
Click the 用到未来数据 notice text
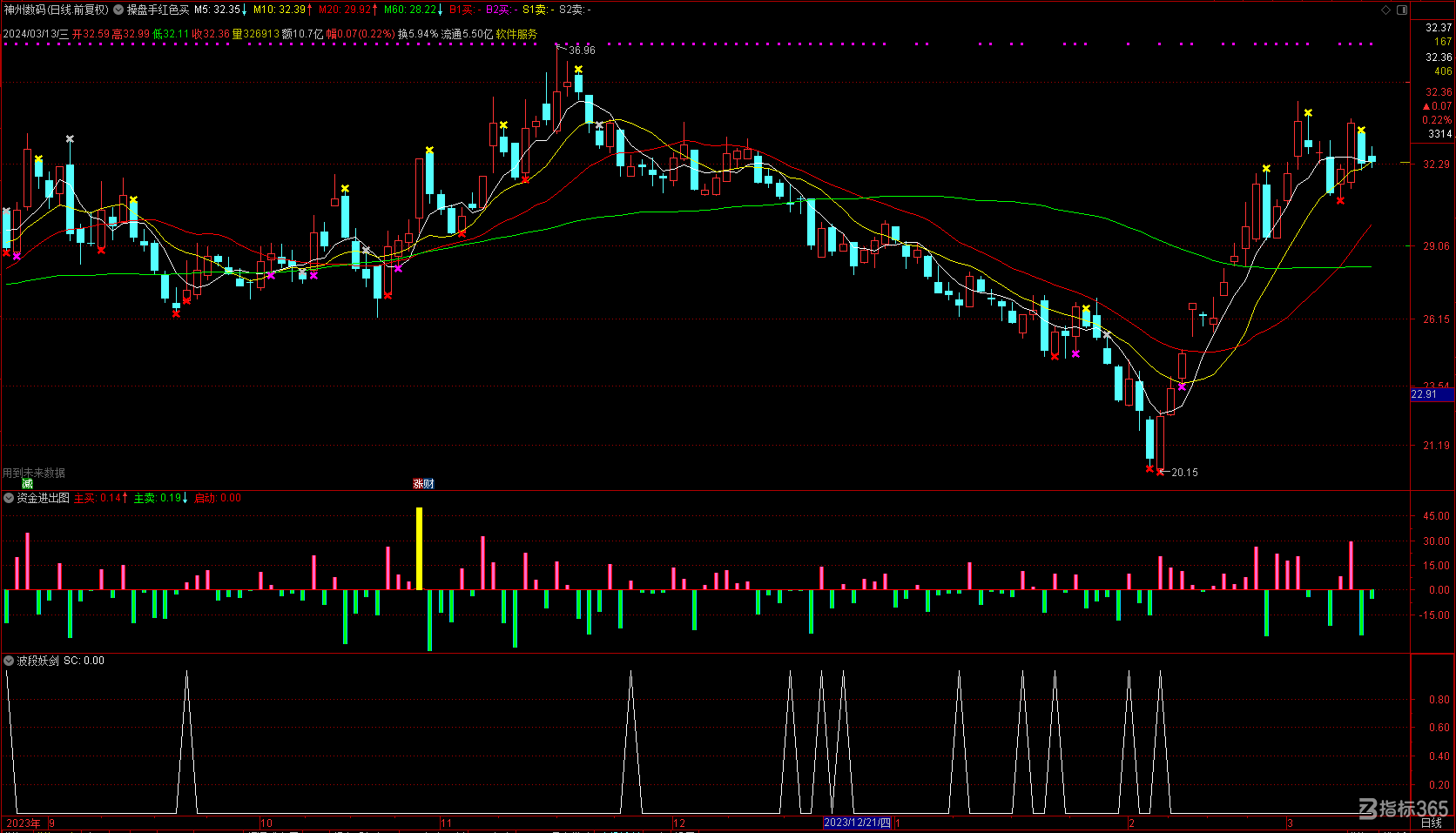click(34, 473)
